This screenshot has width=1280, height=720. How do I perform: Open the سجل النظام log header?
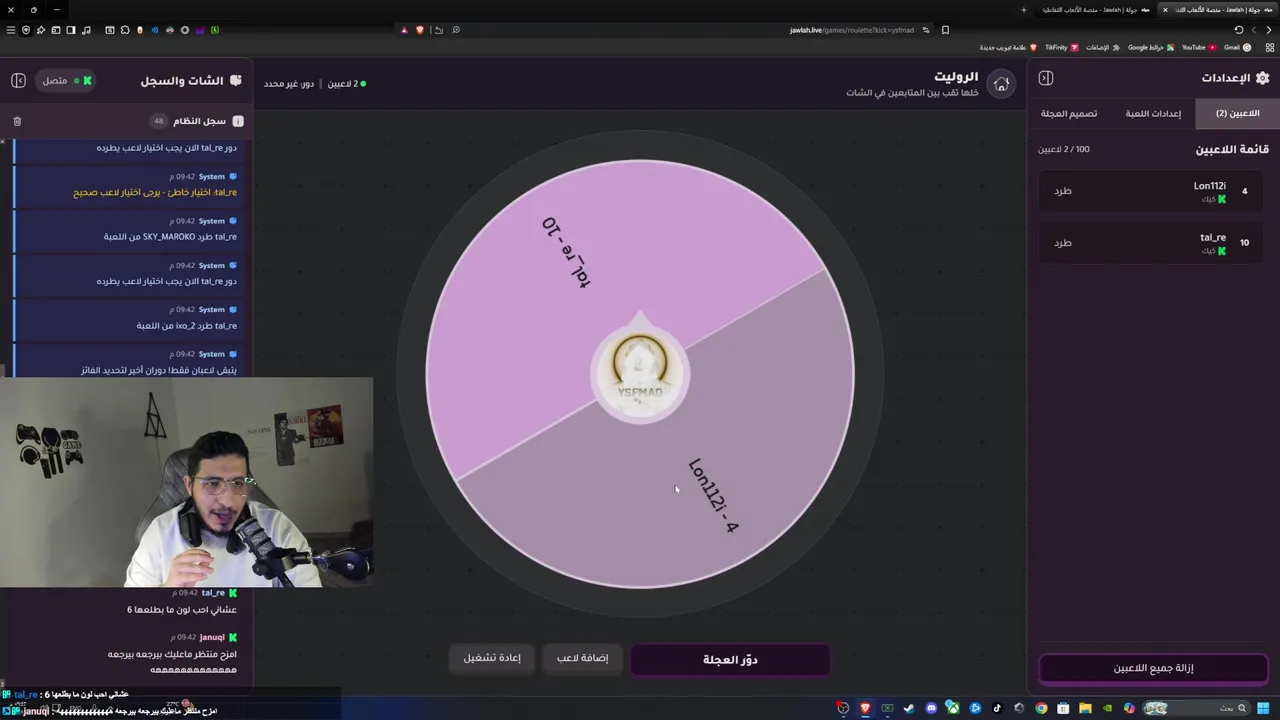tap(200, 121)
